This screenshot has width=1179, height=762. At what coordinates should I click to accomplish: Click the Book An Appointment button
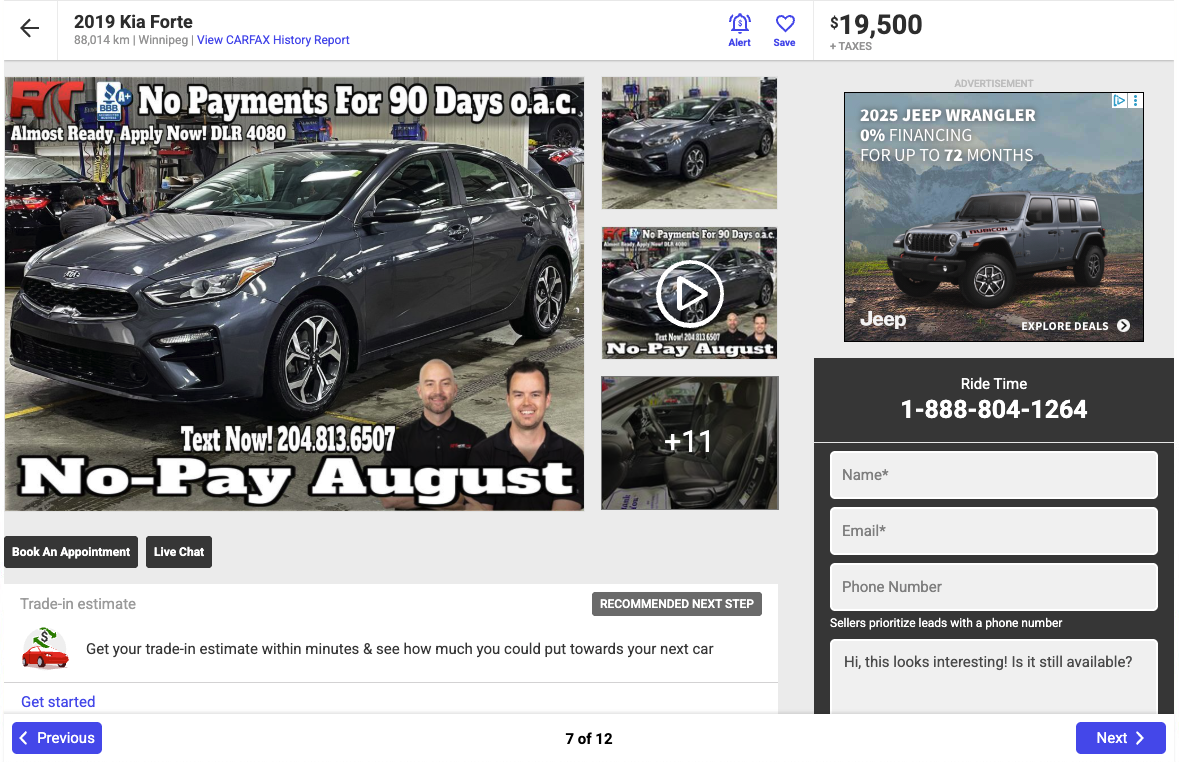coord(71,552)
